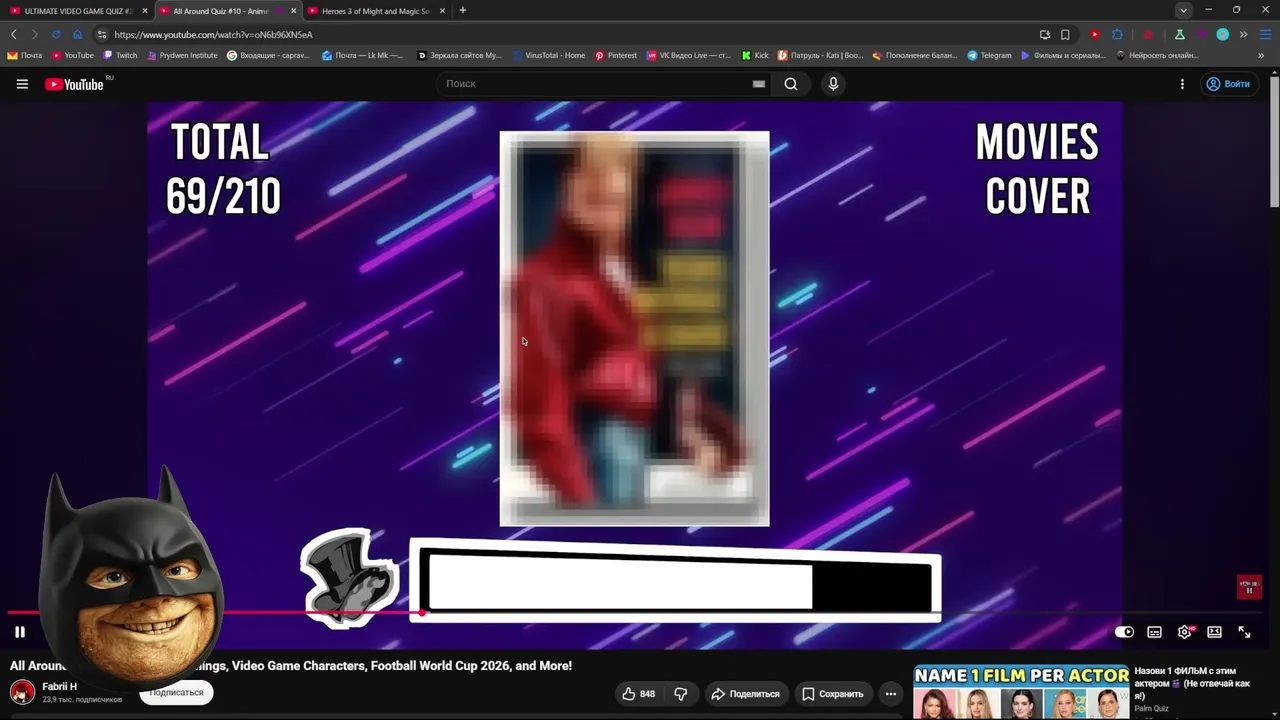1280x720 pixels.
Task: Open the Fabrii H channel avatar
Action: [22, 692]
